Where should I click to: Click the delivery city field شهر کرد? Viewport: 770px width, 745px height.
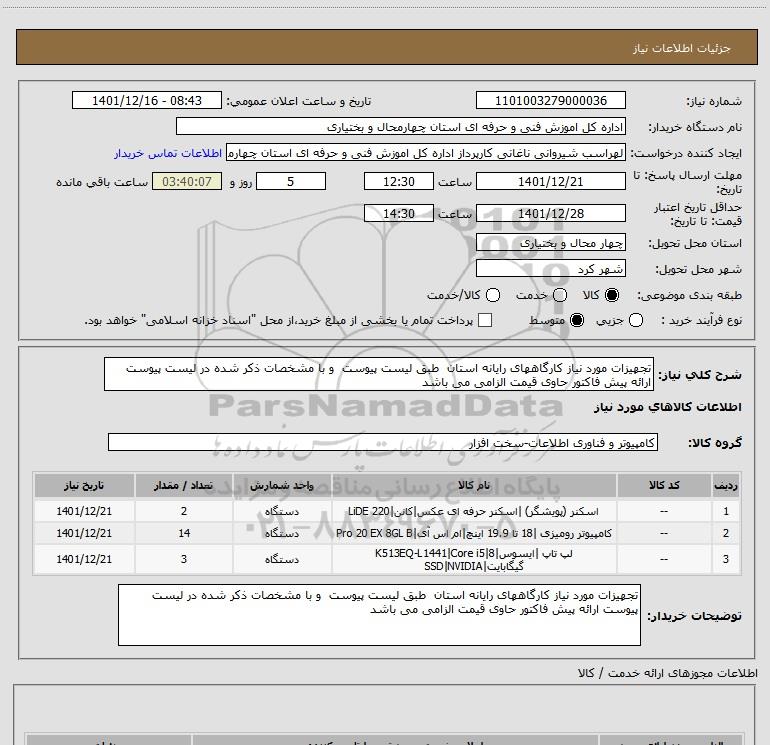tap(550, 269)
